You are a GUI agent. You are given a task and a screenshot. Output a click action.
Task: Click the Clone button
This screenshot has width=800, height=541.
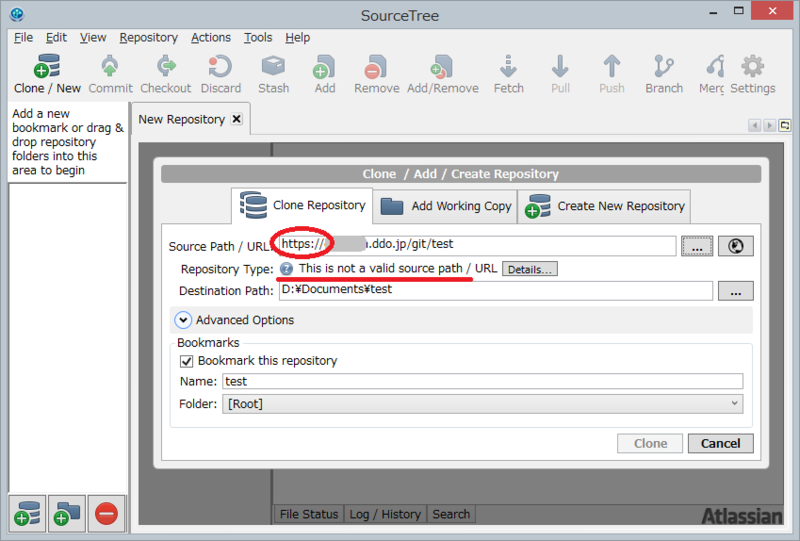click(x=650, y=444)
